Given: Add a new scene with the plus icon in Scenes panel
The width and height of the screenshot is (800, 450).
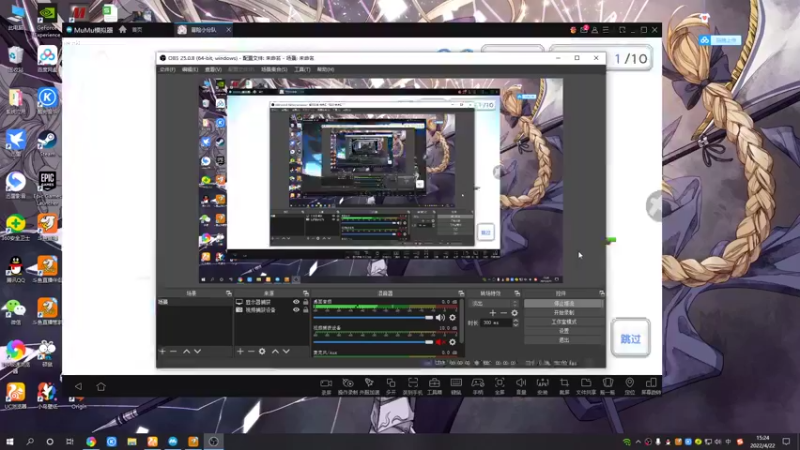Looking at the screenshot, I should click(162, 352).
